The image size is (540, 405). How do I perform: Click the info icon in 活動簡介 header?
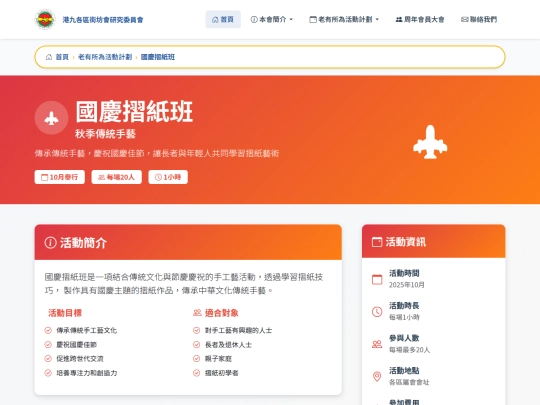[50, 242]
